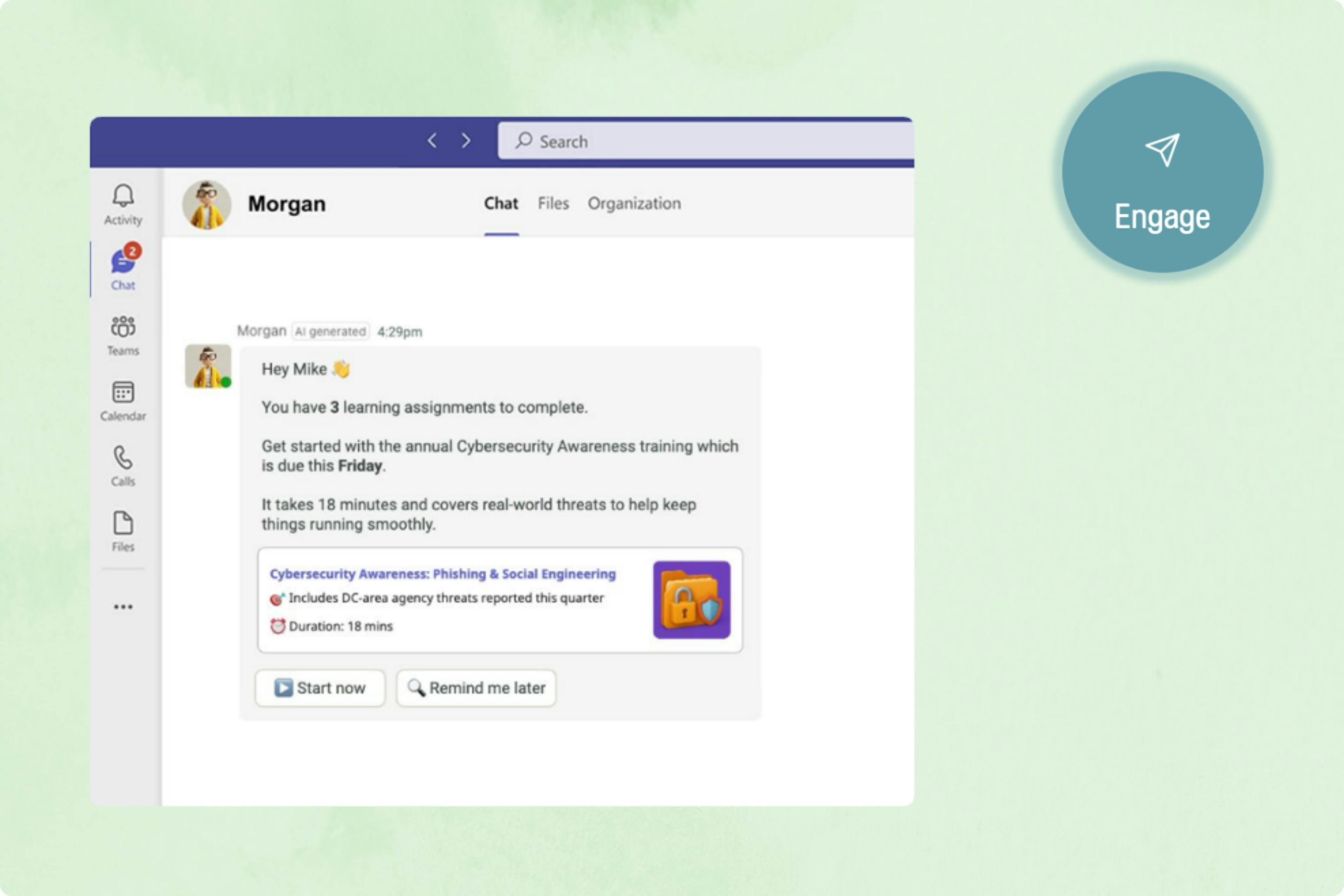This screenshot has width=1344, height=896.
Task: Click the Engage paper plane circle
Action: (x=1162, y=172)
